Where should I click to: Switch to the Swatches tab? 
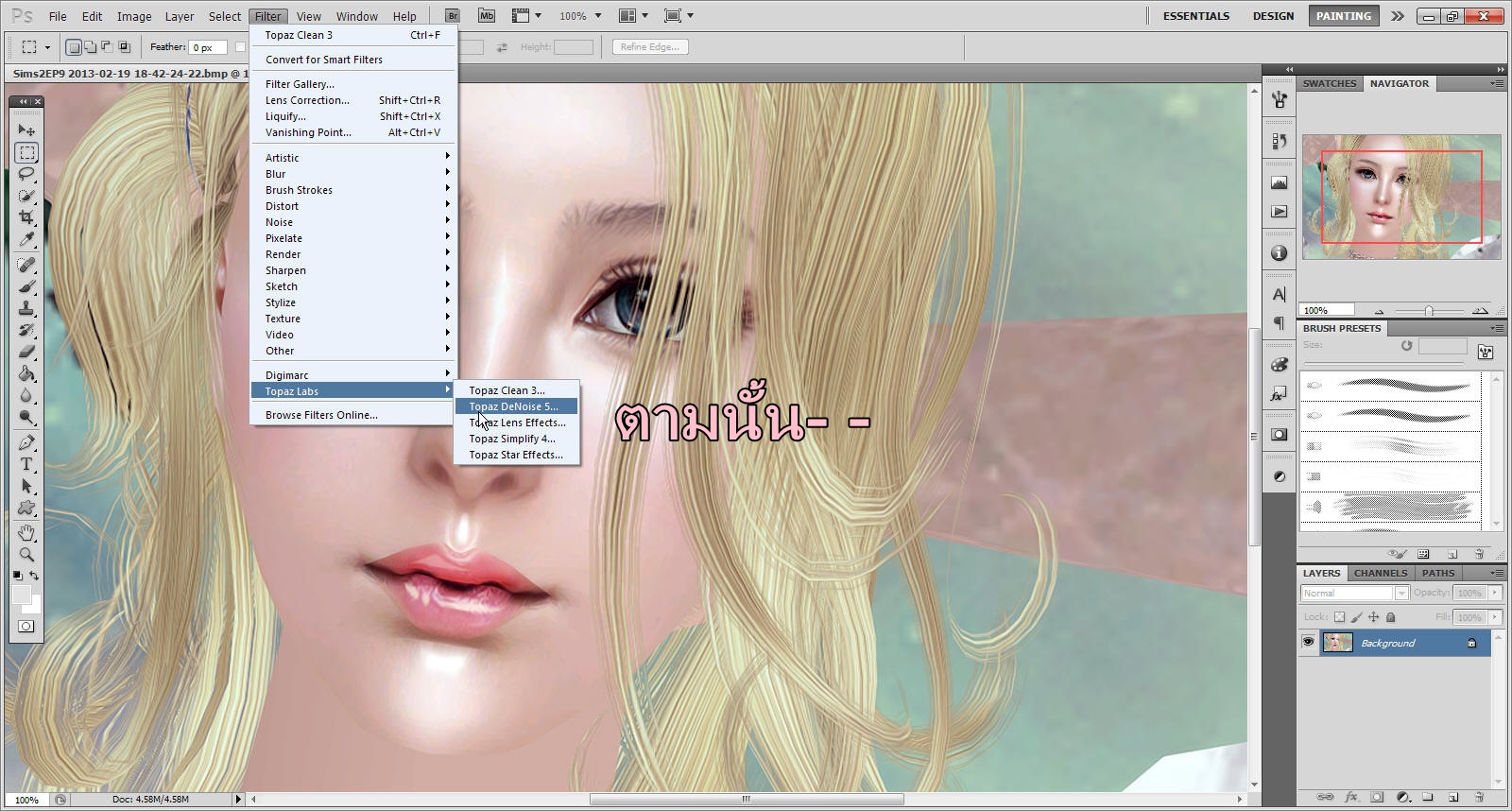click(x=1330, y=83)
